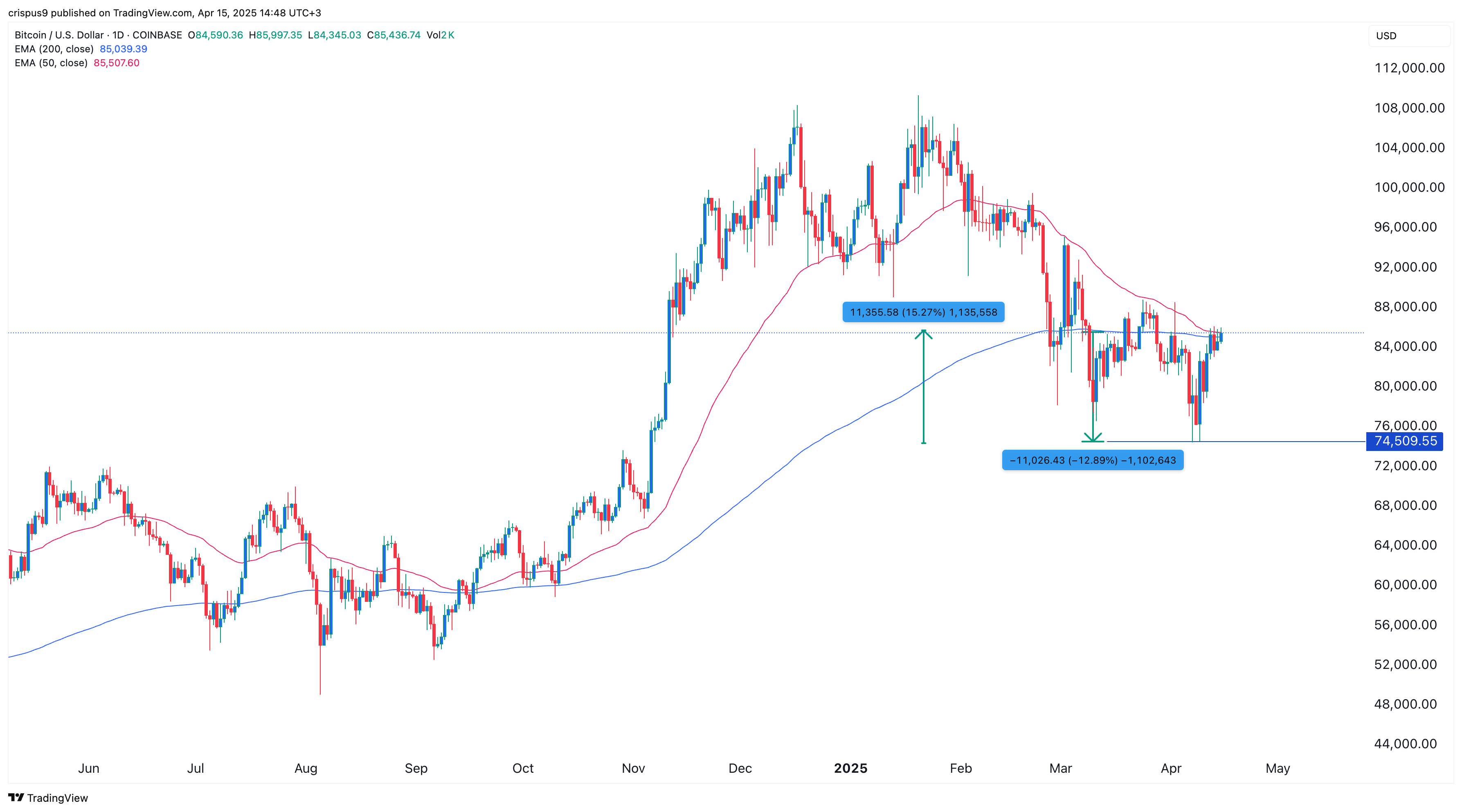This screenshot has width=1462, height=812.
Task: Click the COINBASE exchange label
Action: click(x=157, y=35)
